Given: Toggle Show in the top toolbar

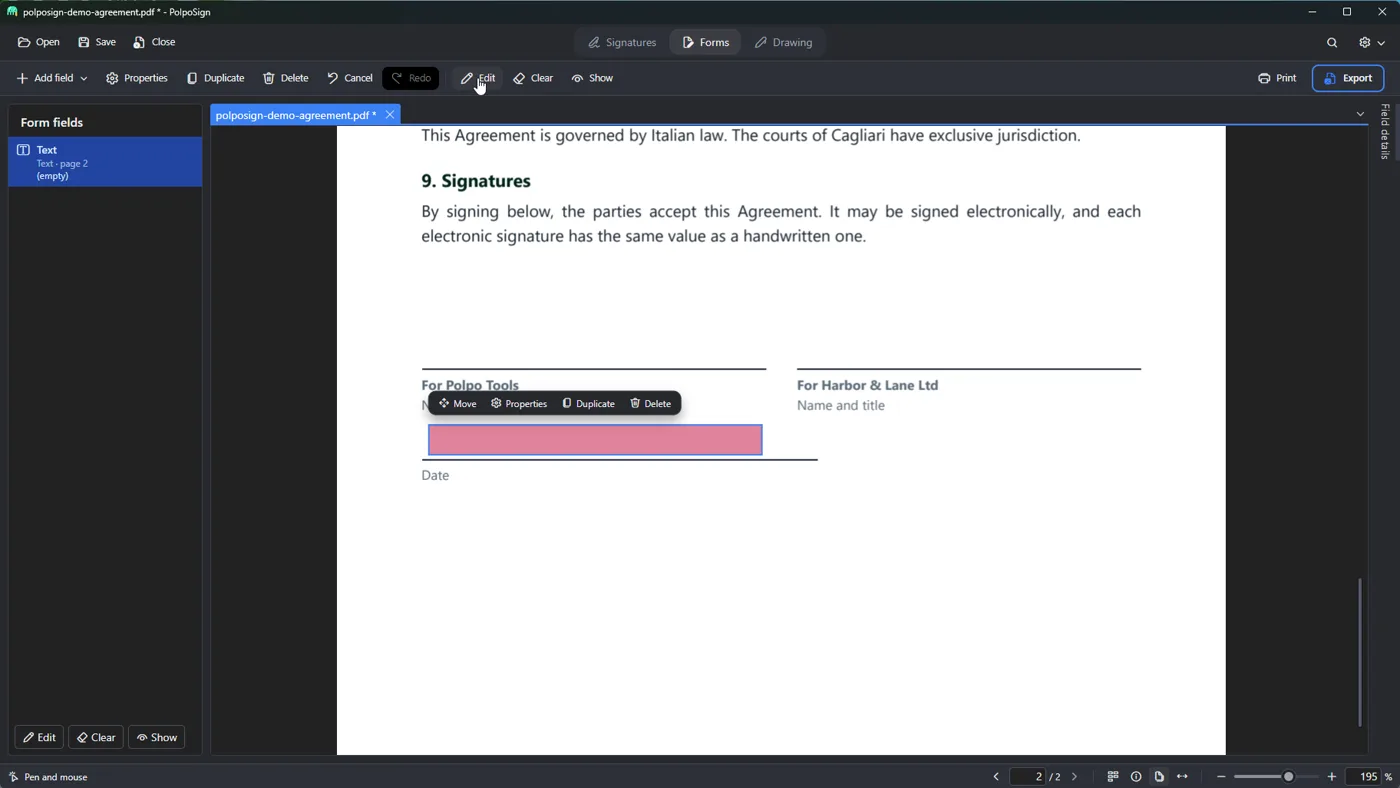Looking at the screenshot, I should (x=593, y=78).
